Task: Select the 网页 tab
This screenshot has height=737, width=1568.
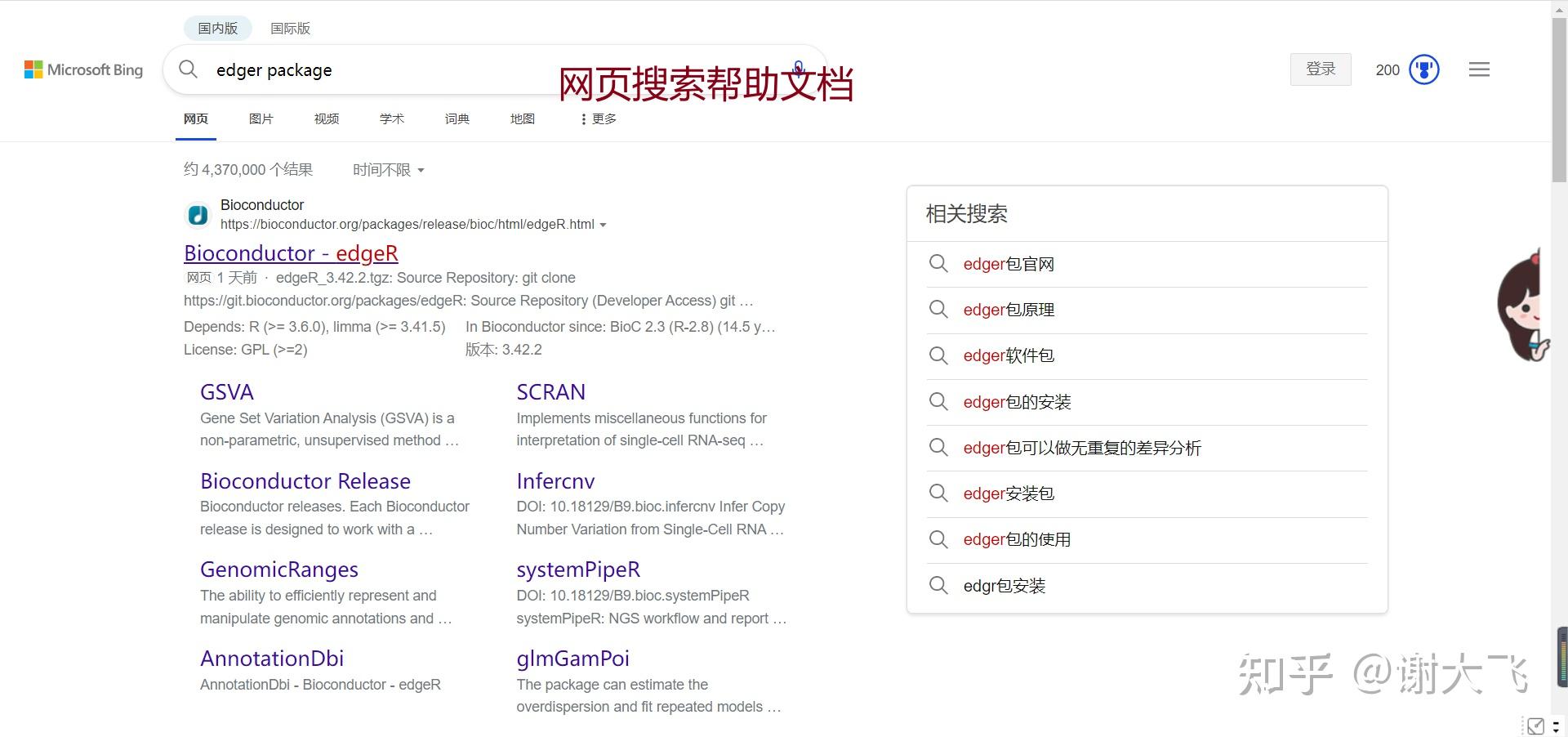Action: (196, 119)
